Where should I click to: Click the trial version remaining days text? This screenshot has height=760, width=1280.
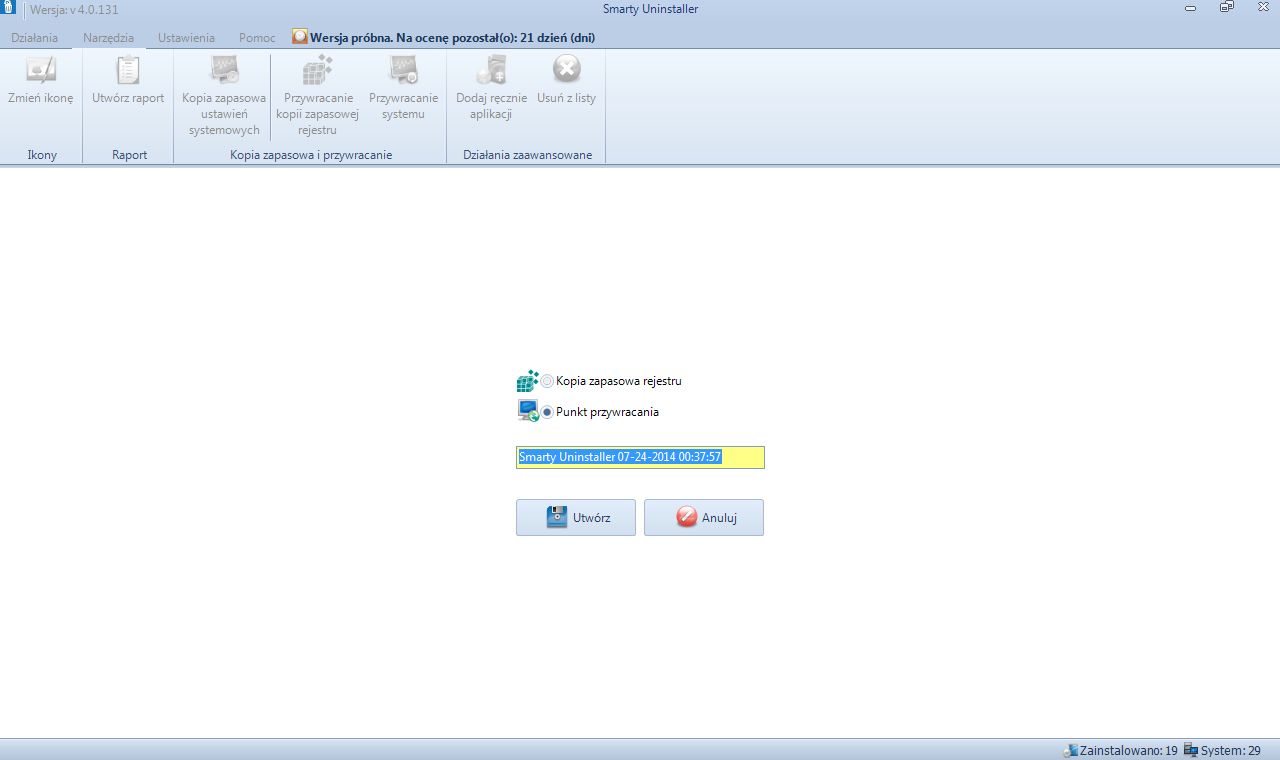[453, 38]
